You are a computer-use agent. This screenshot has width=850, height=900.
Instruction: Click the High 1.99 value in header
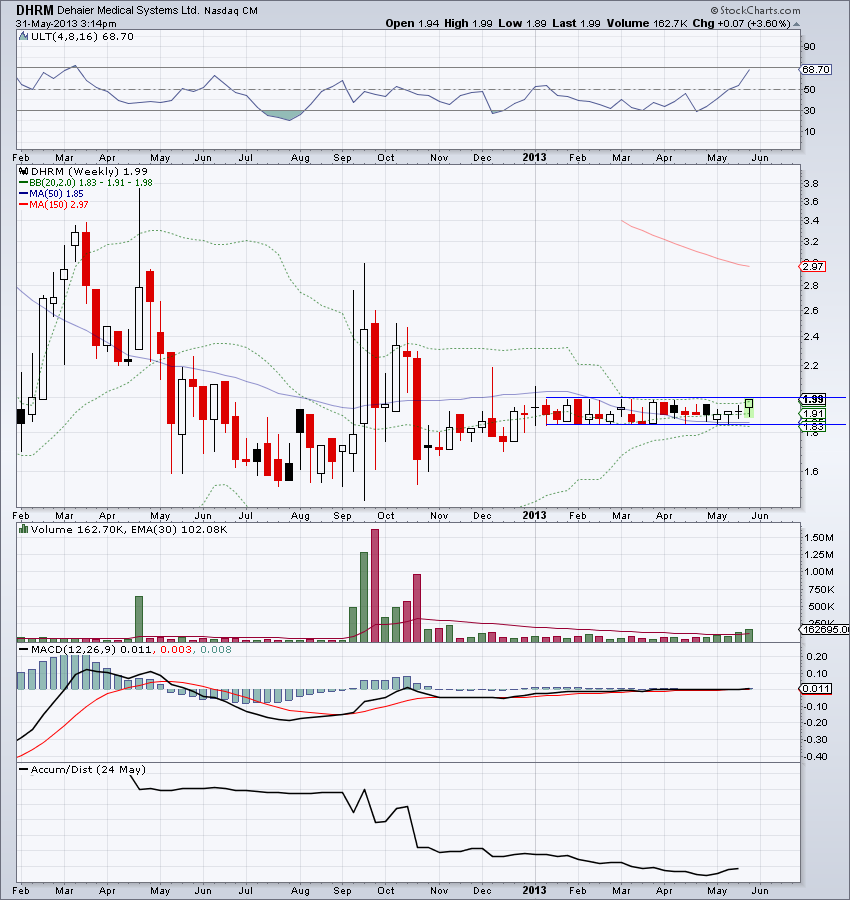pos(468,24)
